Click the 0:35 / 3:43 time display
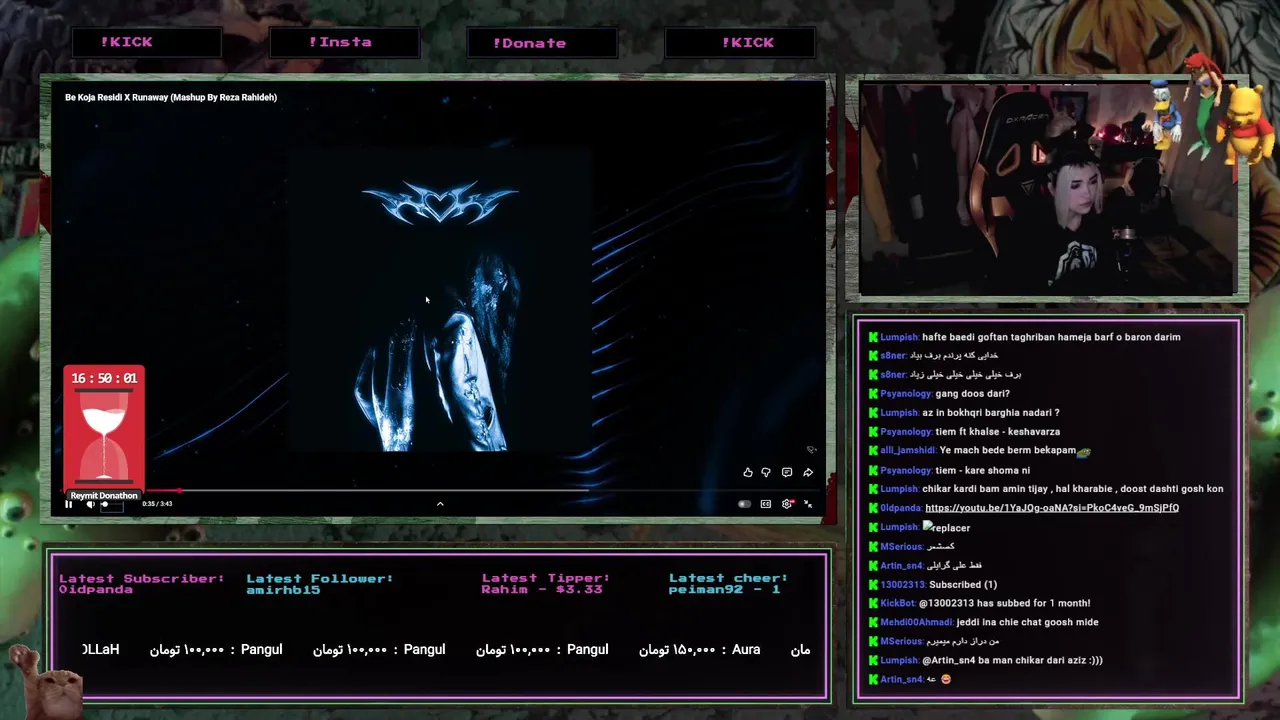The image size is (1280, 720). click(x=157, y=504)
